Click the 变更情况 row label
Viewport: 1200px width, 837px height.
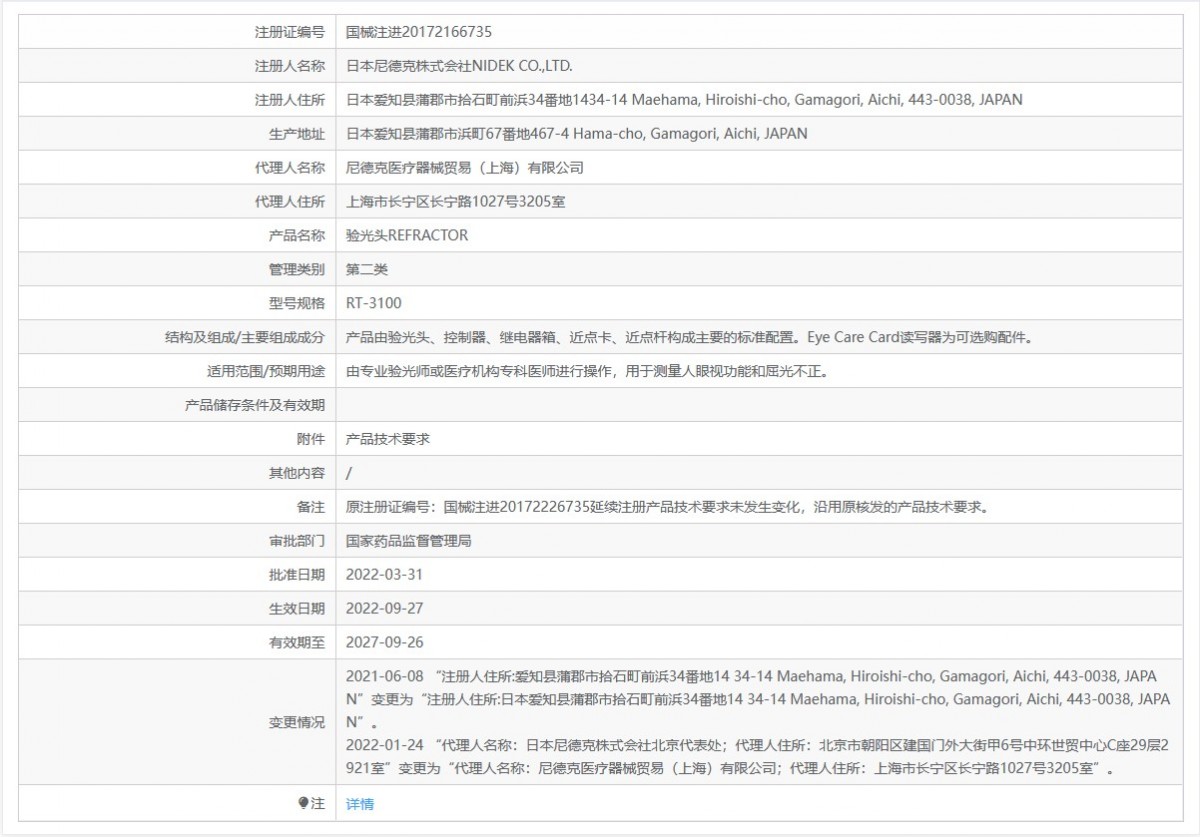(x=297, y=722)
